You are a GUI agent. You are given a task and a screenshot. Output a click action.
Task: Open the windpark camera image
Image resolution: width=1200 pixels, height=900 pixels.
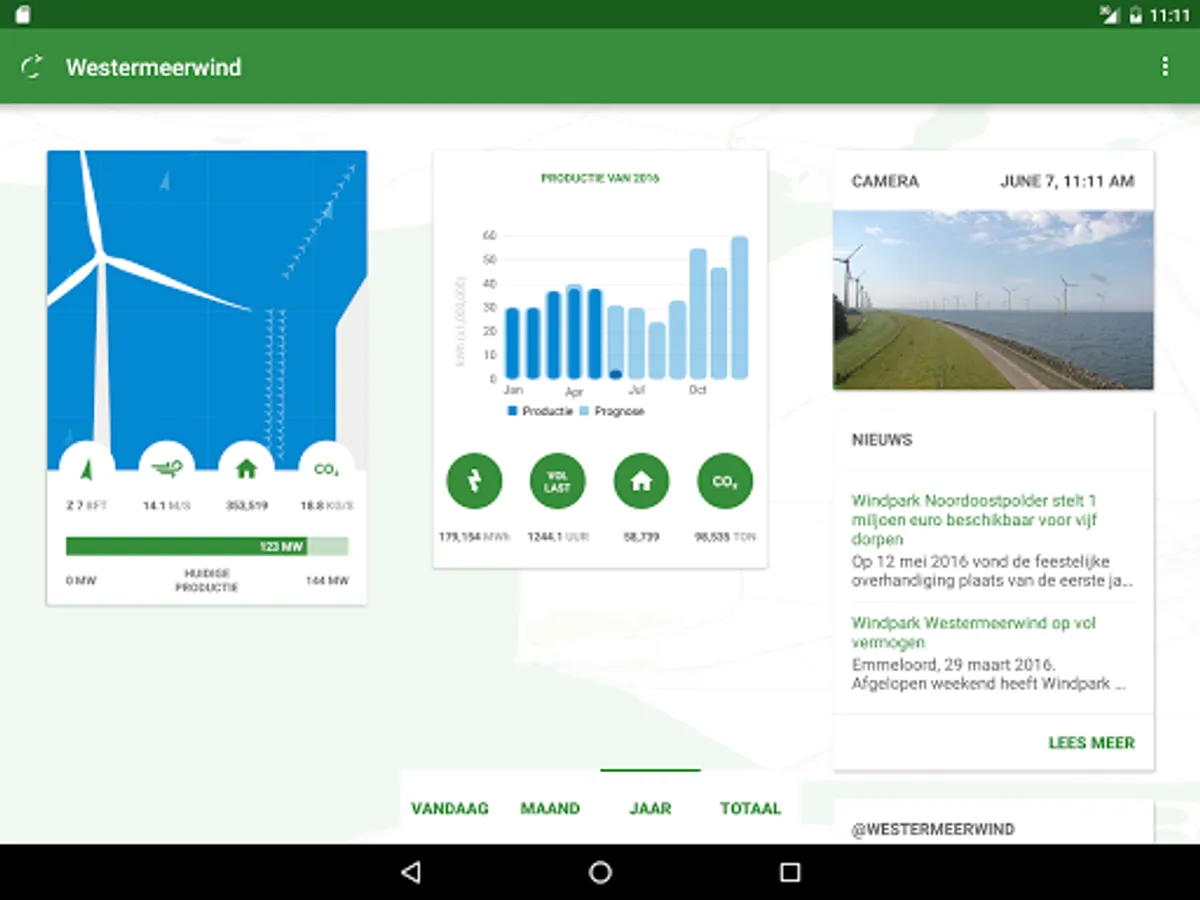[x=993, y=299]
